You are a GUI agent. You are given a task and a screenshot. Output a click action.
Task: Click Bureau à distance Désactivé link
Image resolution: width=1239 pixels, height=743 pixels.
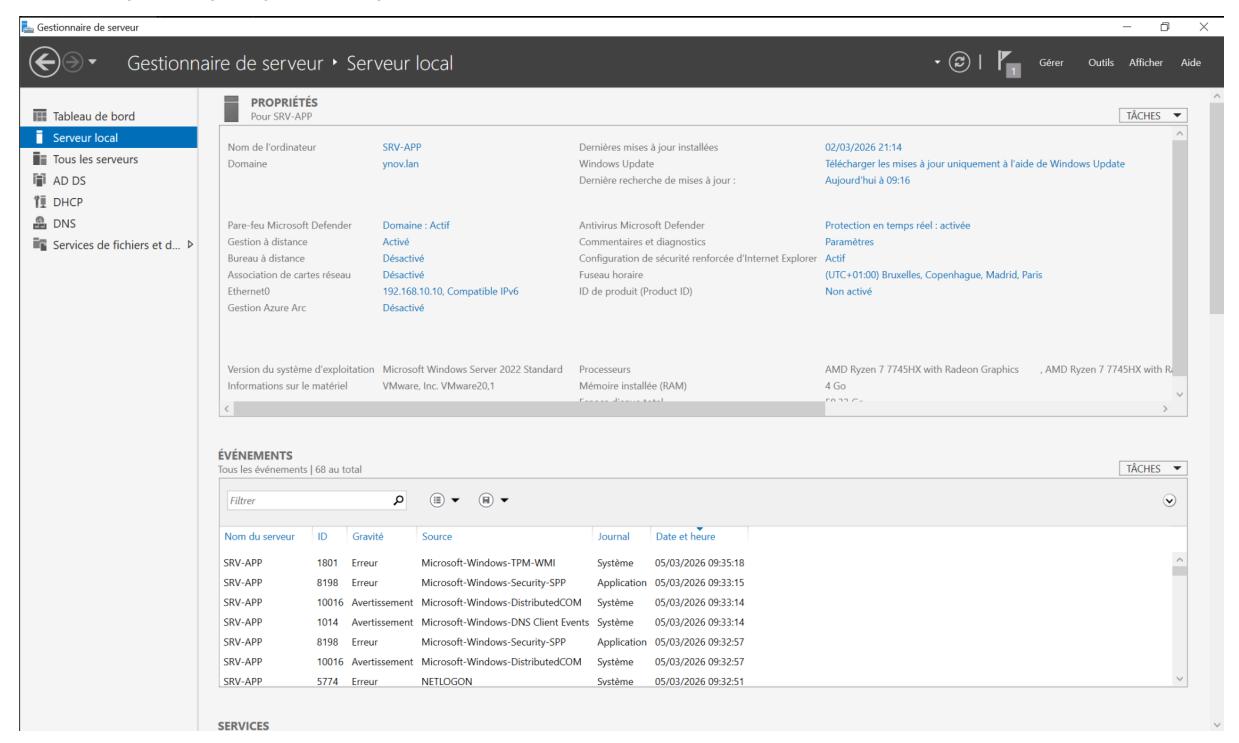click(404, 257)
